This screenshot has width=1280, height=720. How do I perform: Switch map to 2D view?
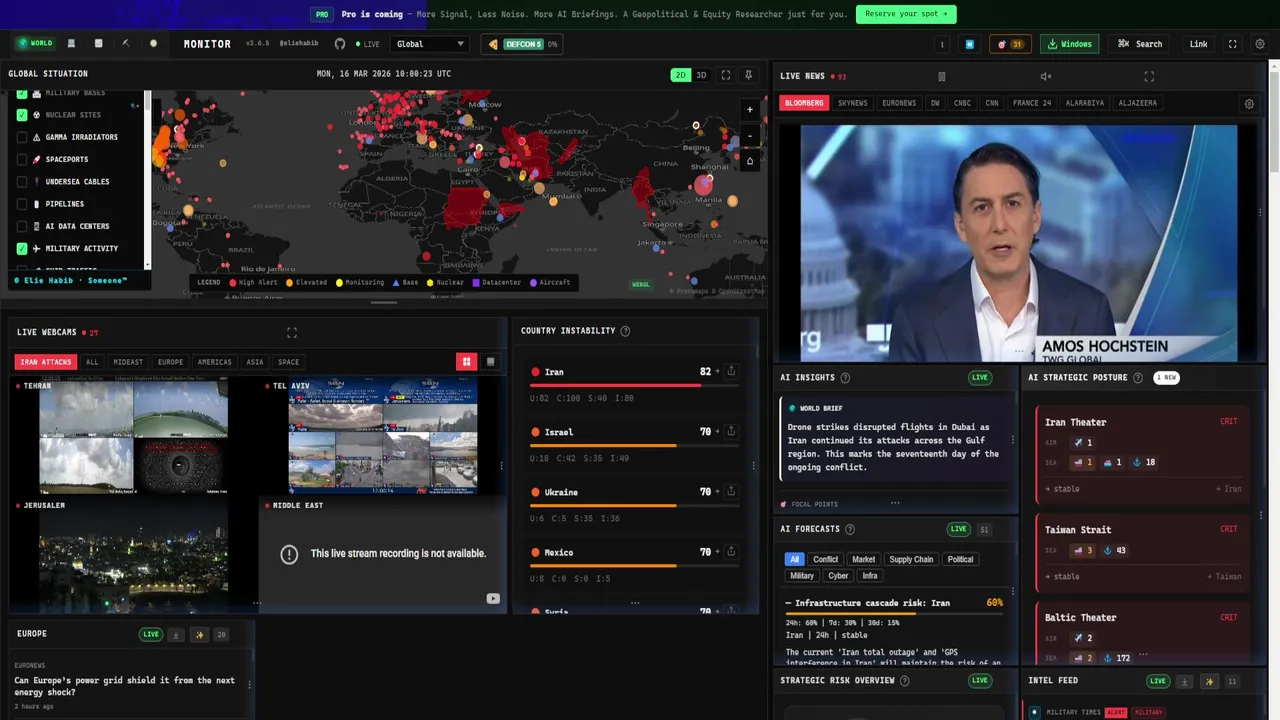click(x=680, y=75)
